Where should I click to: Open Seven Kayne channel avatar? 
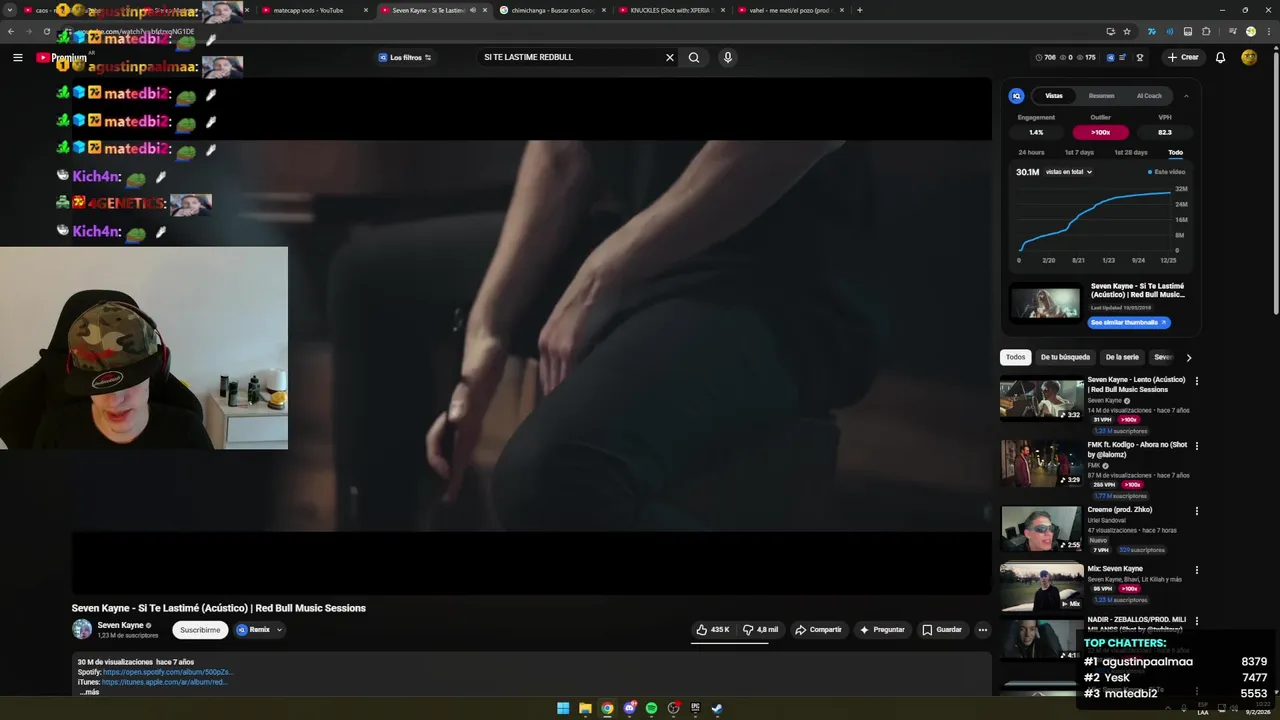coord(82,629)
